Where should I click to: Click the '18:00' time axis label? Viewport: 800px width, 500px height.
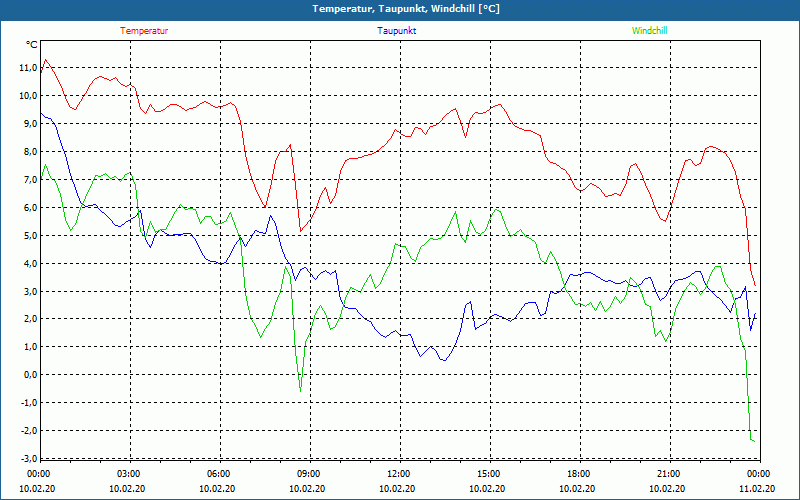[x=579, y=473]
